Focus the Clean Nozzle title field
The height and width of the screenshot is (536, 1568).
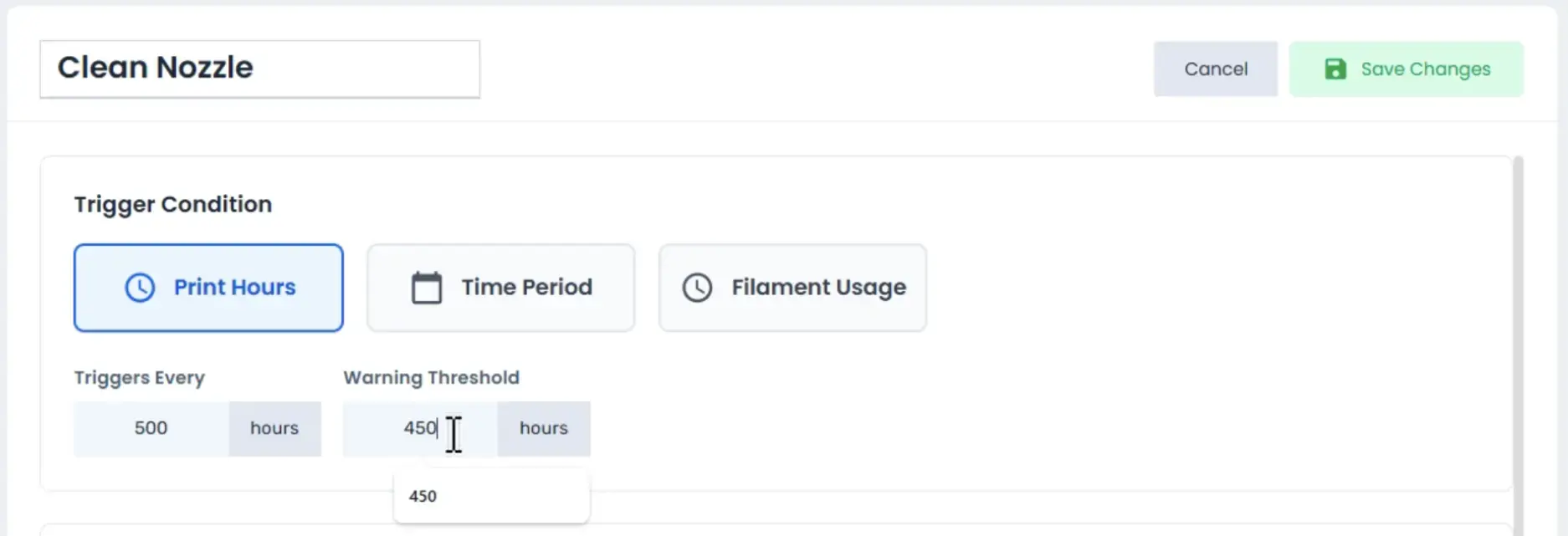[x=260, y=69]
